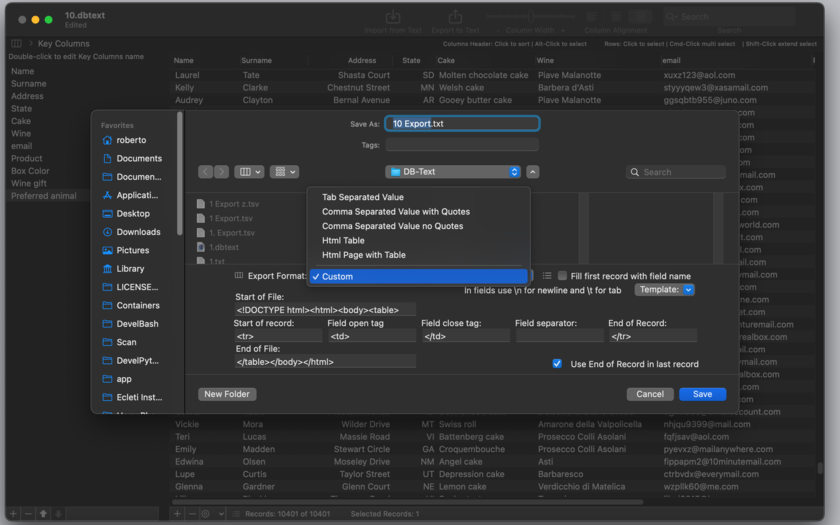
Task: Click the Pictures icon in sidebar
Action: pos(107,251)
